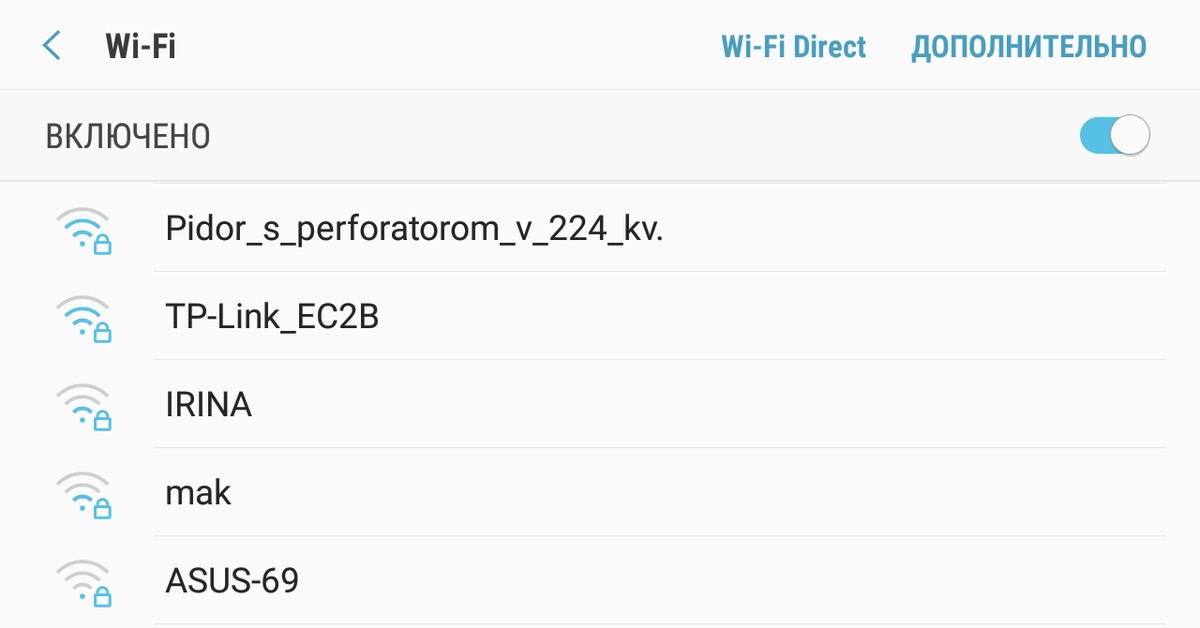Screen dimensions: 1200x628
Task: Tap the locked network icon beside TP-Link_EC2B
Action: pyautogui.click(x=88, y=316)
